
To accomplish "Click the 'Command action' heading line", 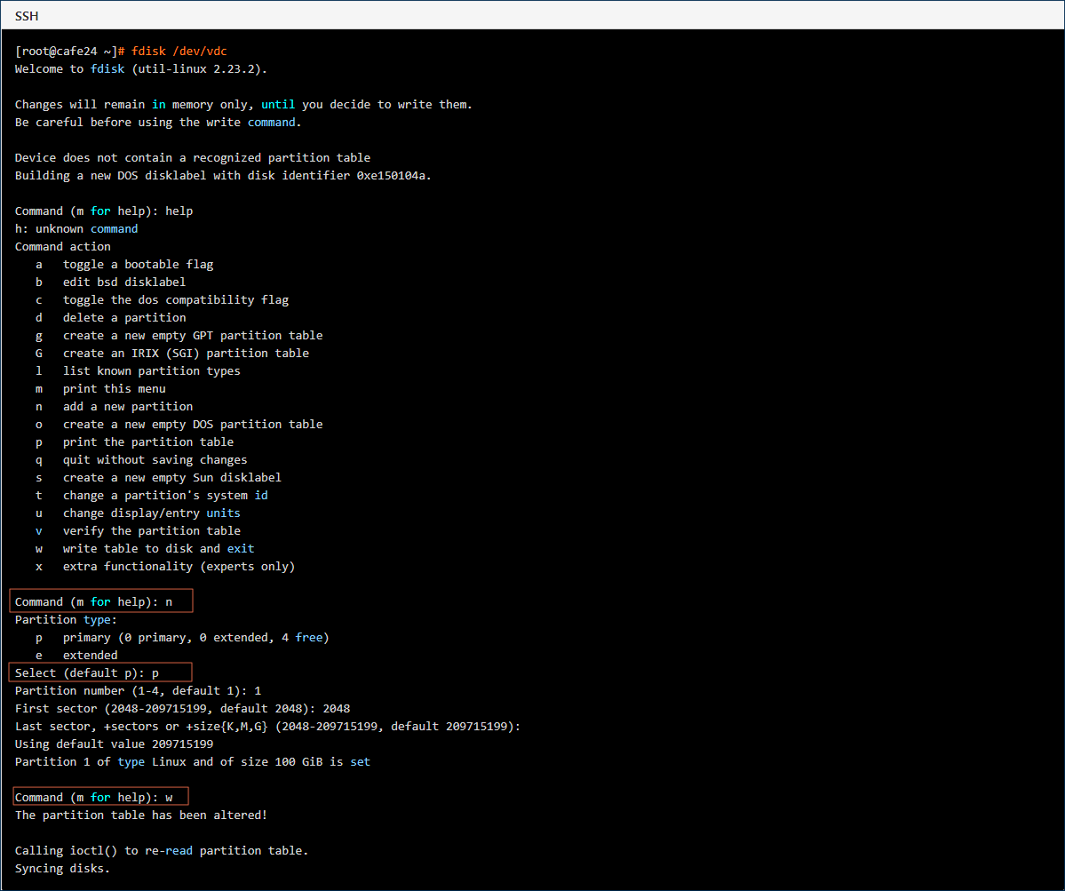I will pos(62,246).
